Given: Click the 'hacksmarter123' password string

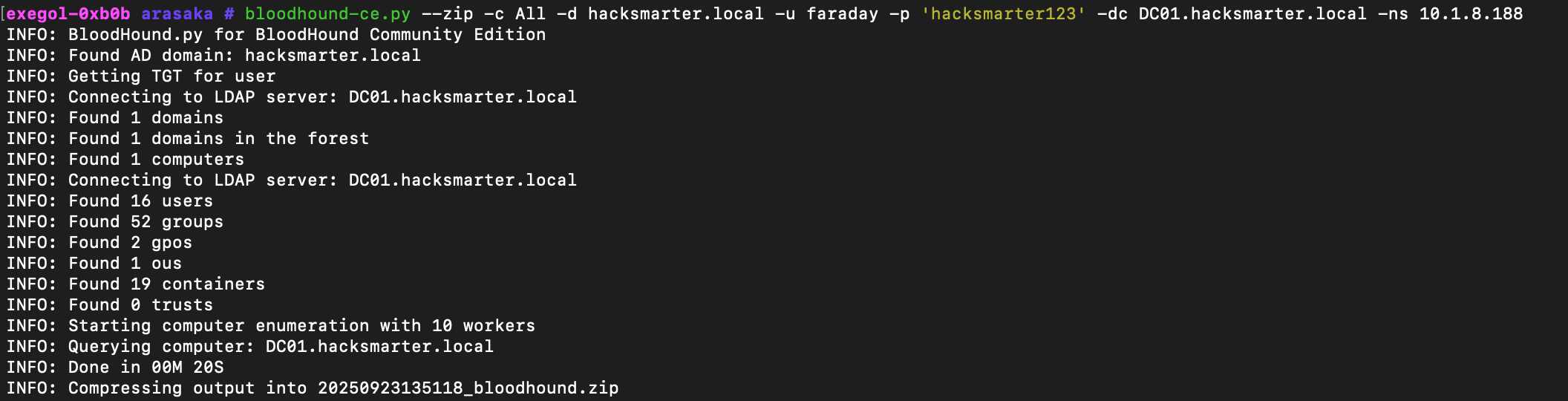Looking at the screenshot, I should click(1003, 14).
